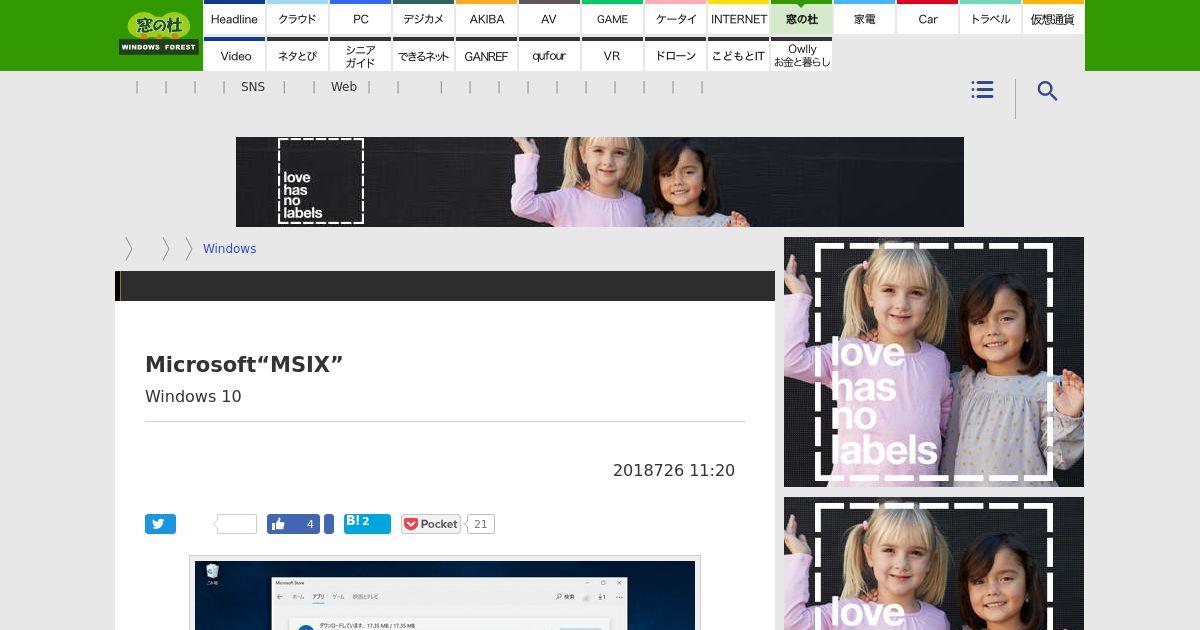Screen dimensions: 1200x630
Task: Open the シニアガイド tab
Action: 360,55
